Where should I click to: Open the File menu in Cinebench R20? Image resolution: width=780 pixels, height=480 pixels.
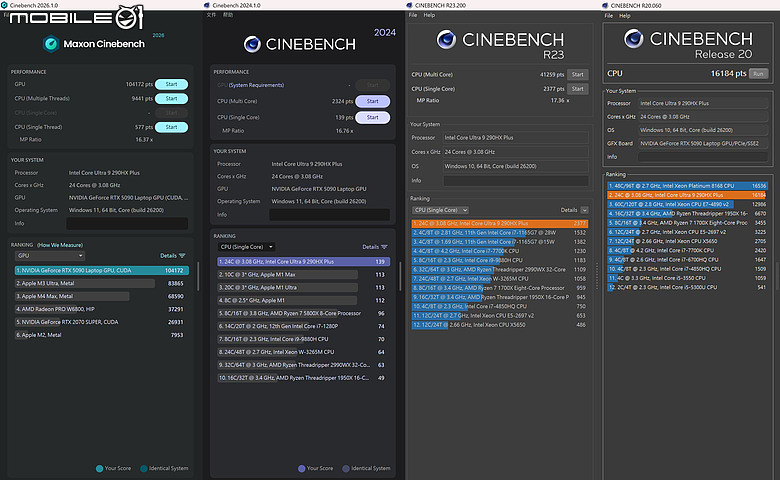(x=608, y=15)
